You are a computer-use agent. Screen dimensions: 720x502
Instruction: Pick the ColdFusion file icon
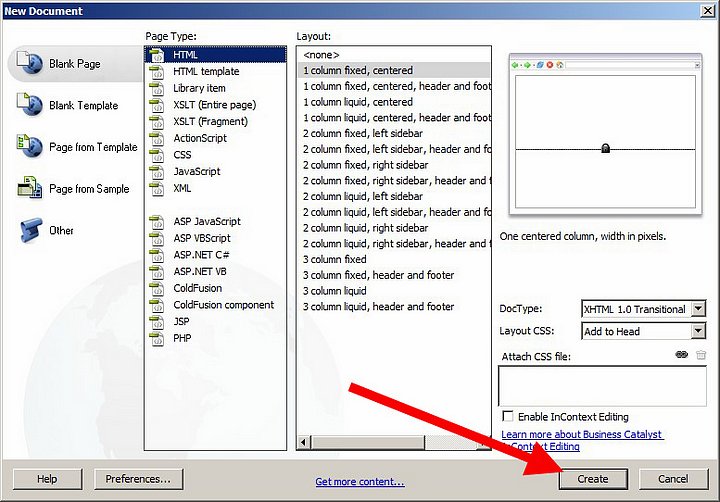click(157, 288)
